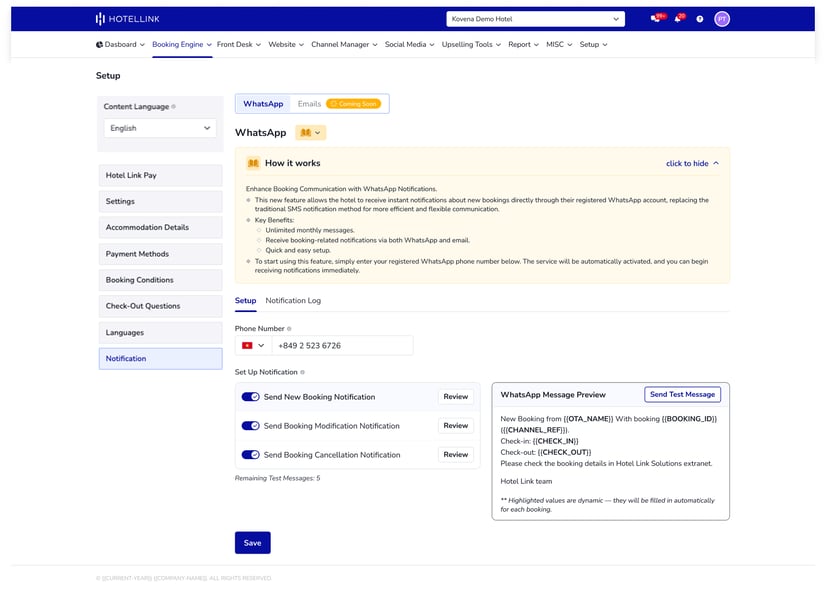The height and width of the screenshot is (592, 826).
Task: Review the Booking Cancellation Notification
Action: (456, 455)
